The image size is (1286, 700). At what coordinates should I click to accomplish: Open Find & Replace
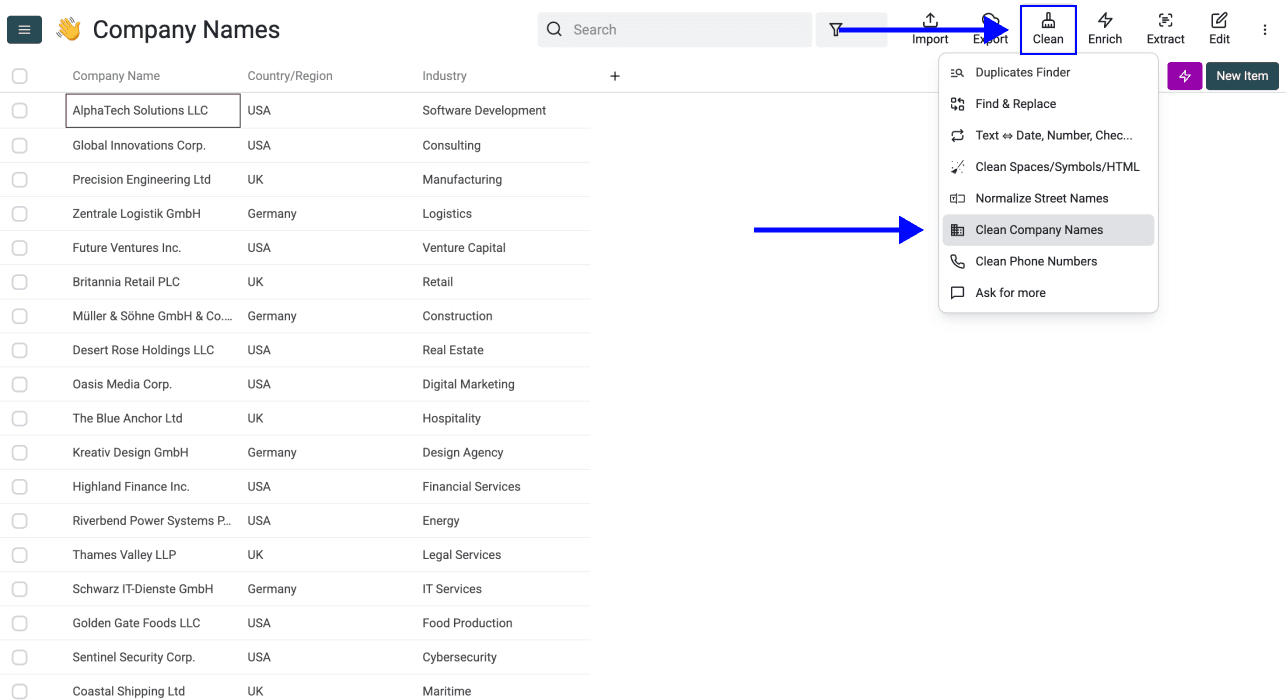point(1016,103)
